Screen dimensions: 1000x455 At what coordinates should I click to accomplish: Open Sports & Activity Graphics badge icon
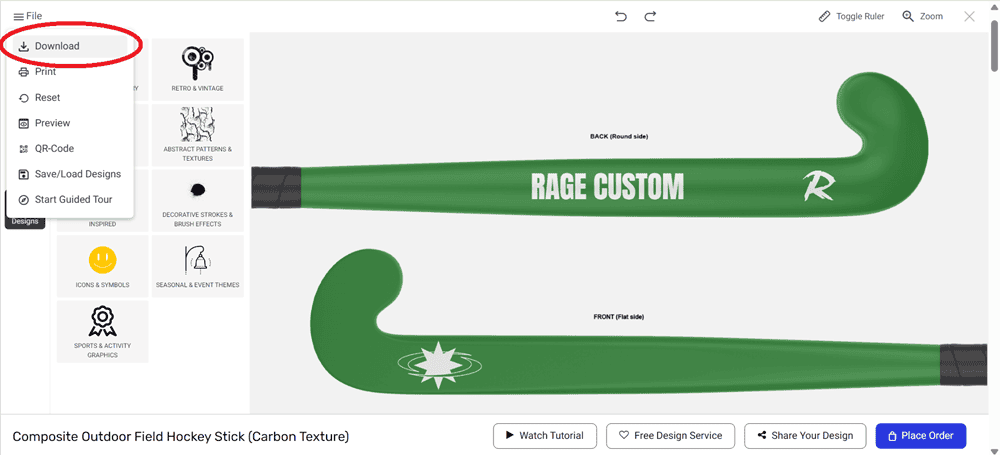click(102, 331)
